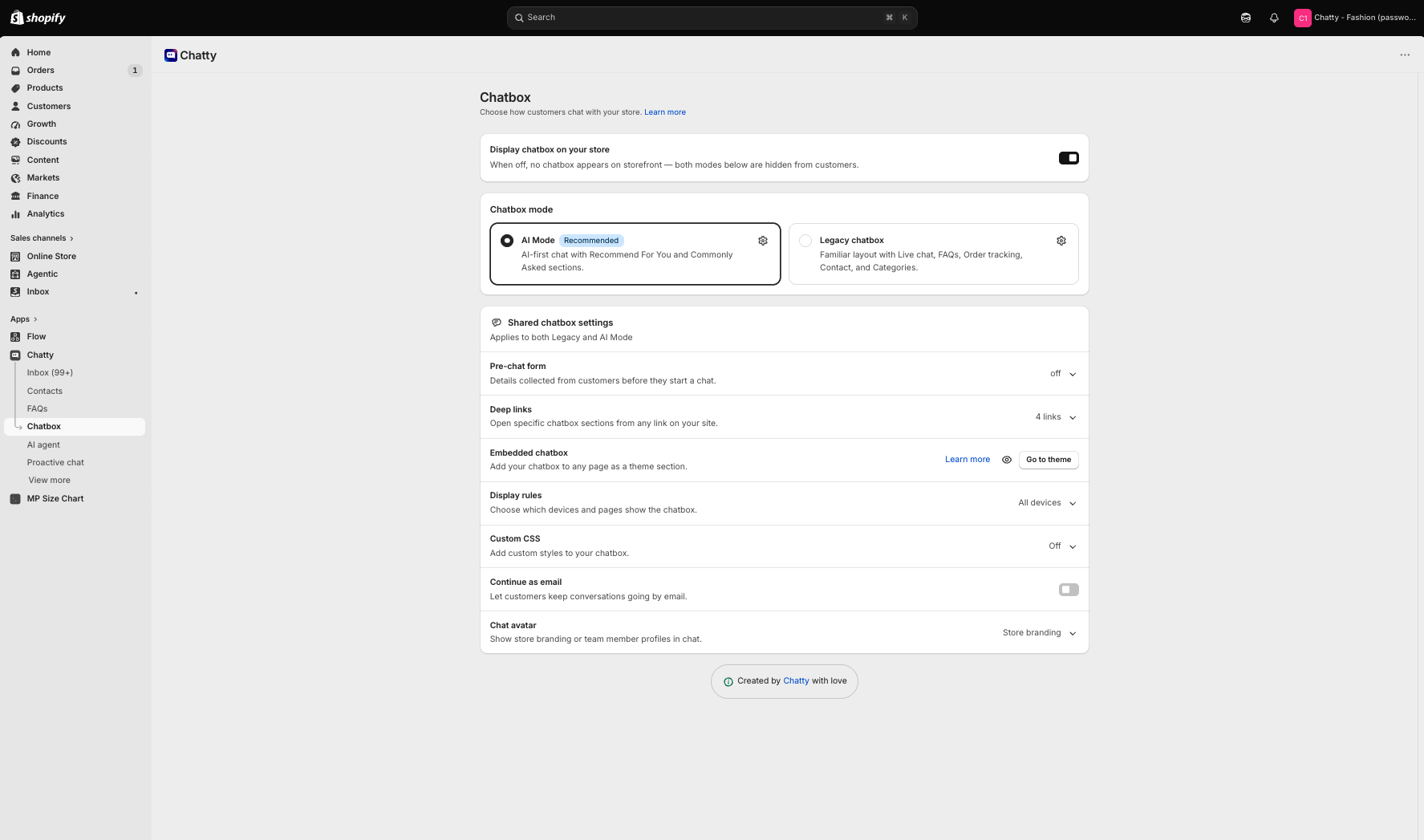
Task: Open notifications bell
Action: [x=1274, y=18]
